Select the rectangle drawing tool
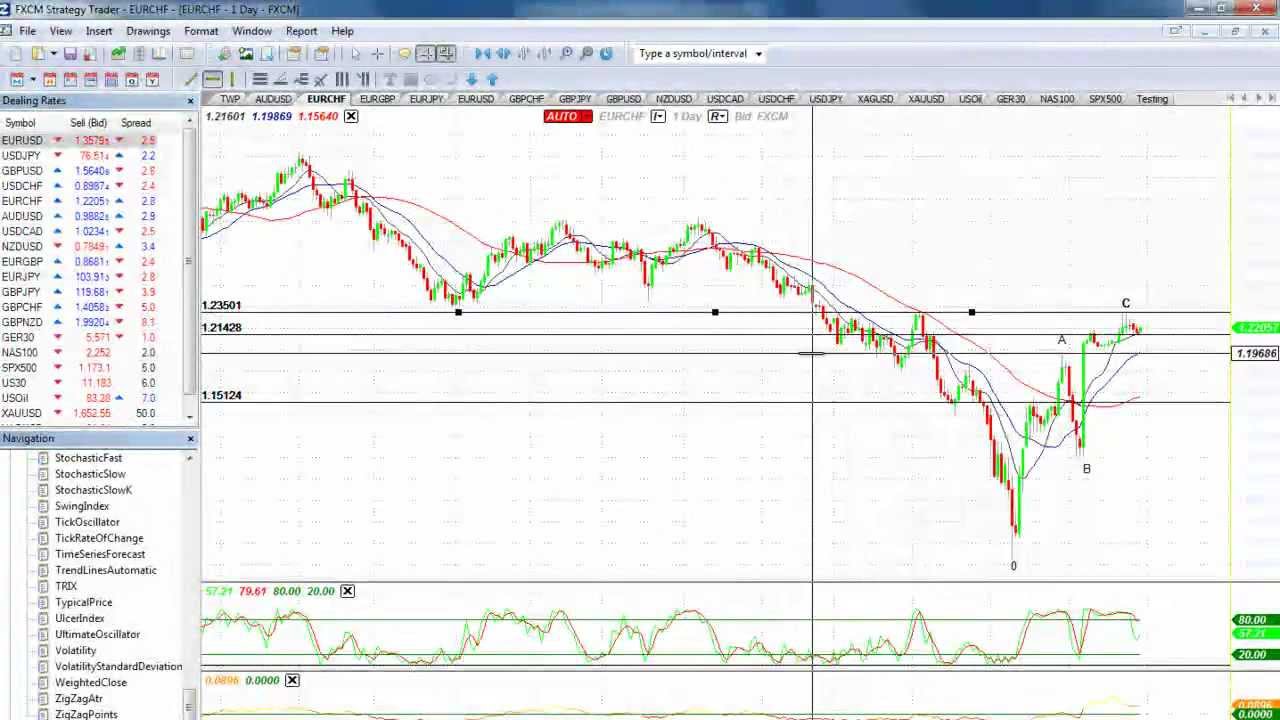This screenshot has width=1280, height=720. point(410,79)
